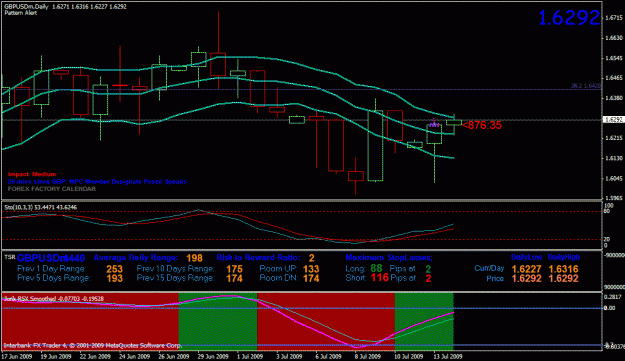Click the '19 Jun 2009' date on the time axis
This screenshot has width=625, height=361.
coord(56,356)
